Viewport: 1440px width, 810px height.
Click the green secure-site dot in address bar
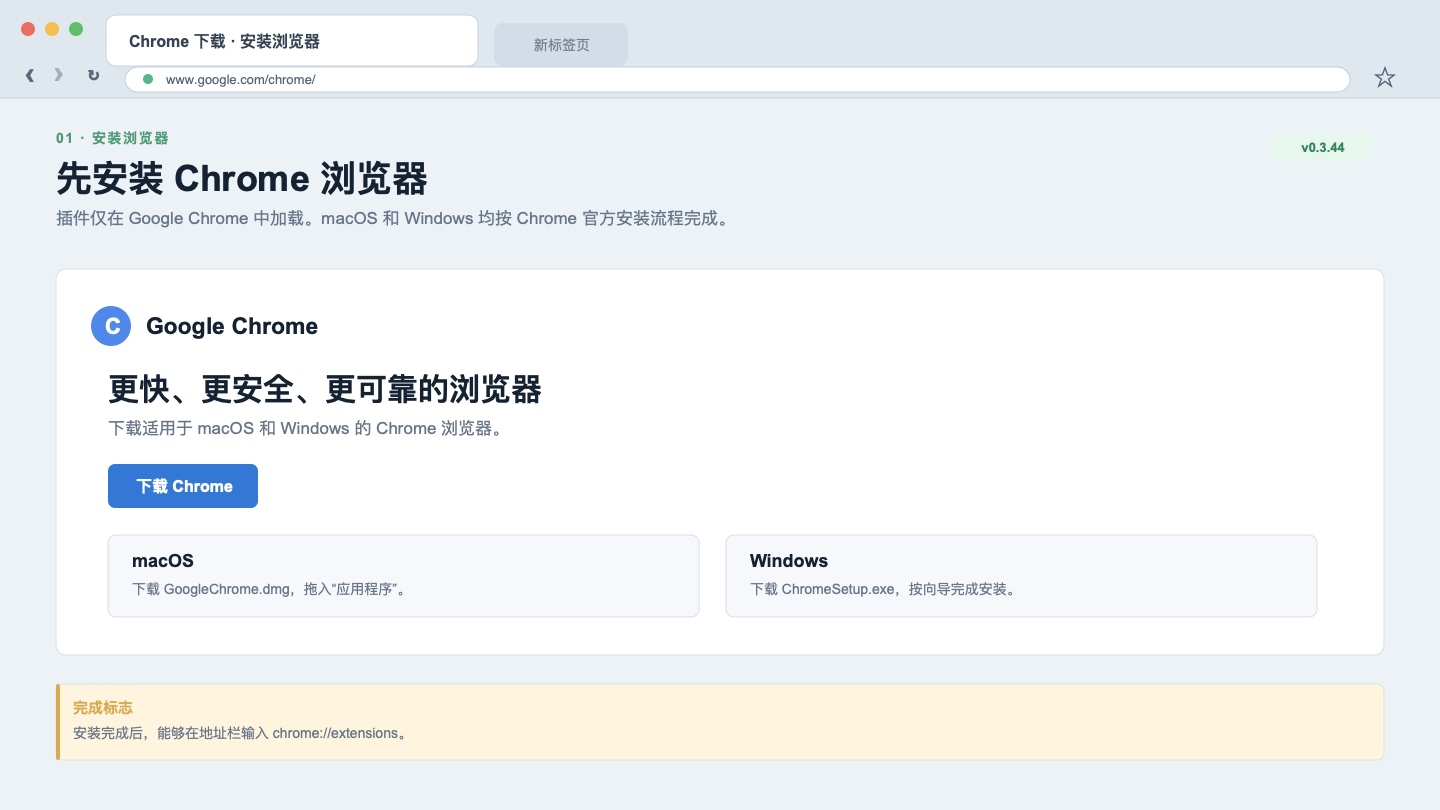[148, 79]
